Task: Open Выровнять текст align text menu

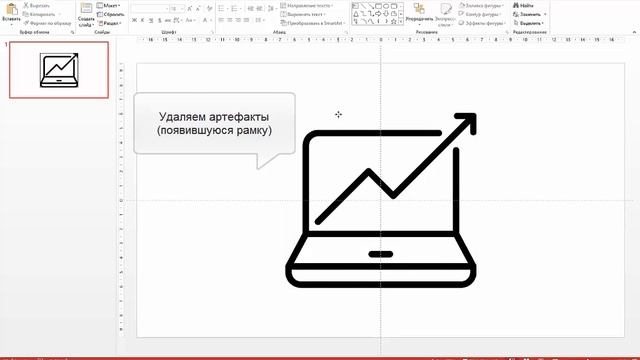Action: coord(303,14)
